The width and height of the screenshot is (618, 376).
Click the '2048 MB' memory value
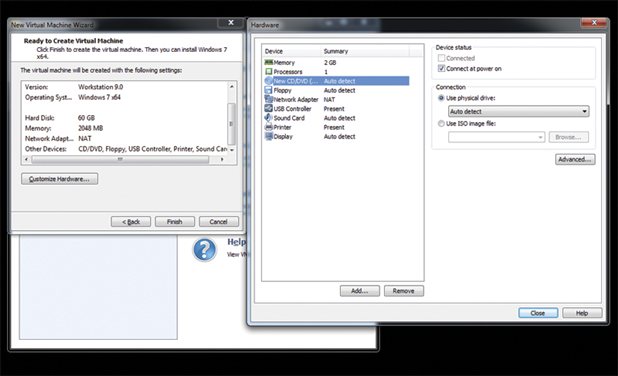click(x=90, y=128)
